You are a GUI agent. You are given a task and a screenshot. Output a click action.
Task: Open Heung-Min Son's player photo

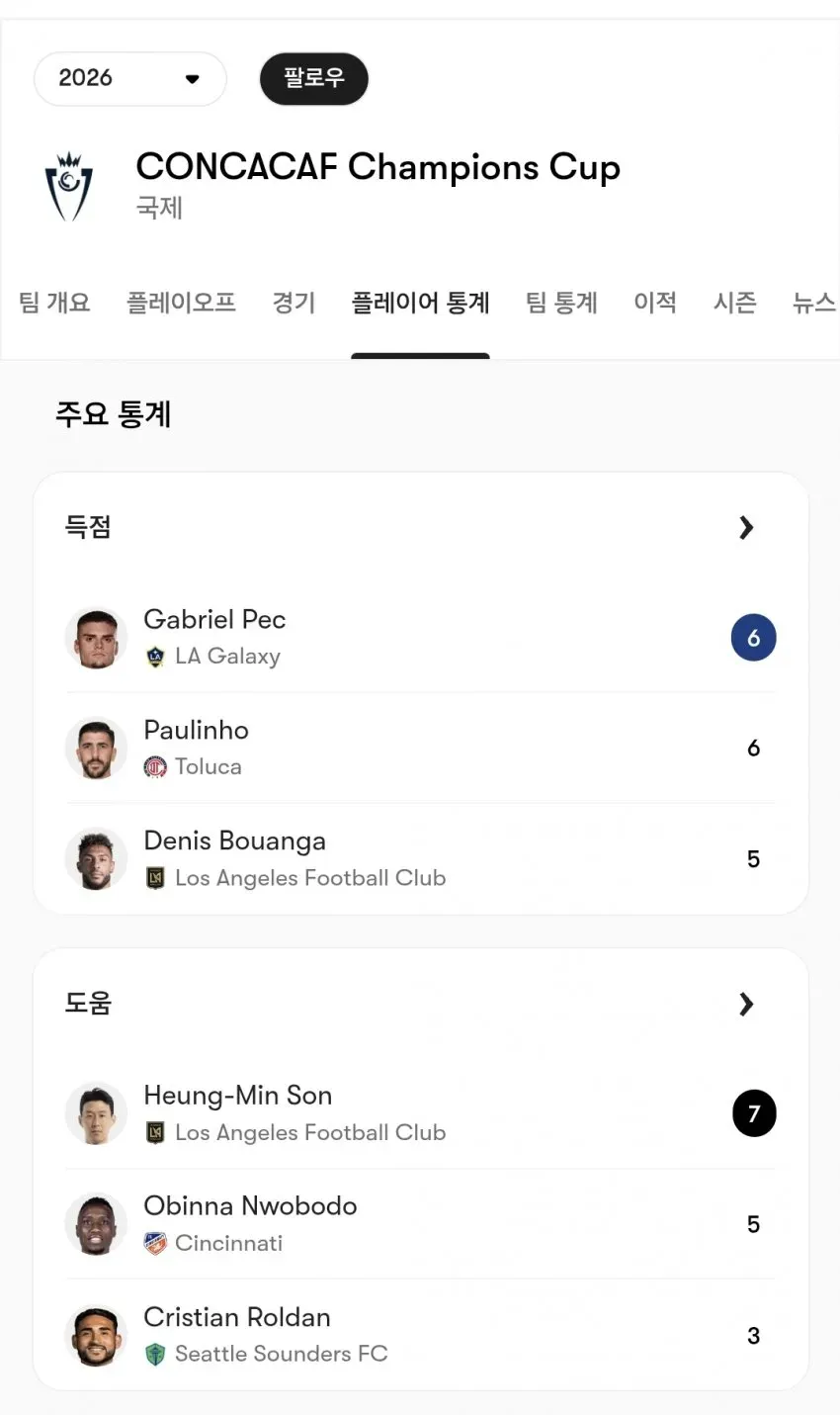[x=96, y=1114]
